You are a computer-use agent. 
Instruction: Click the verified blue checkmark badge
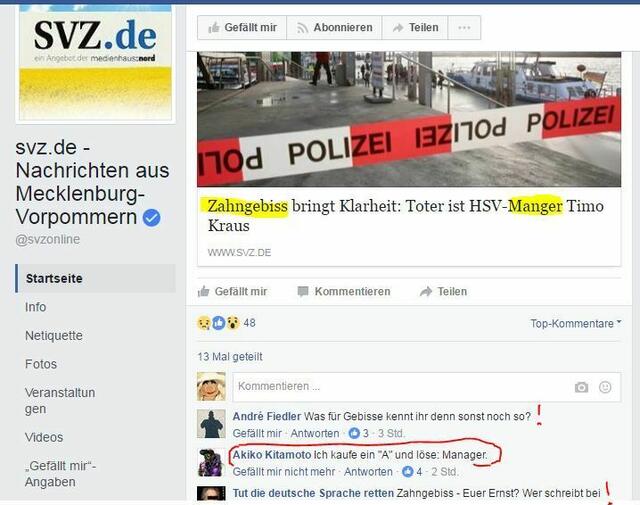tap(151, 218)
